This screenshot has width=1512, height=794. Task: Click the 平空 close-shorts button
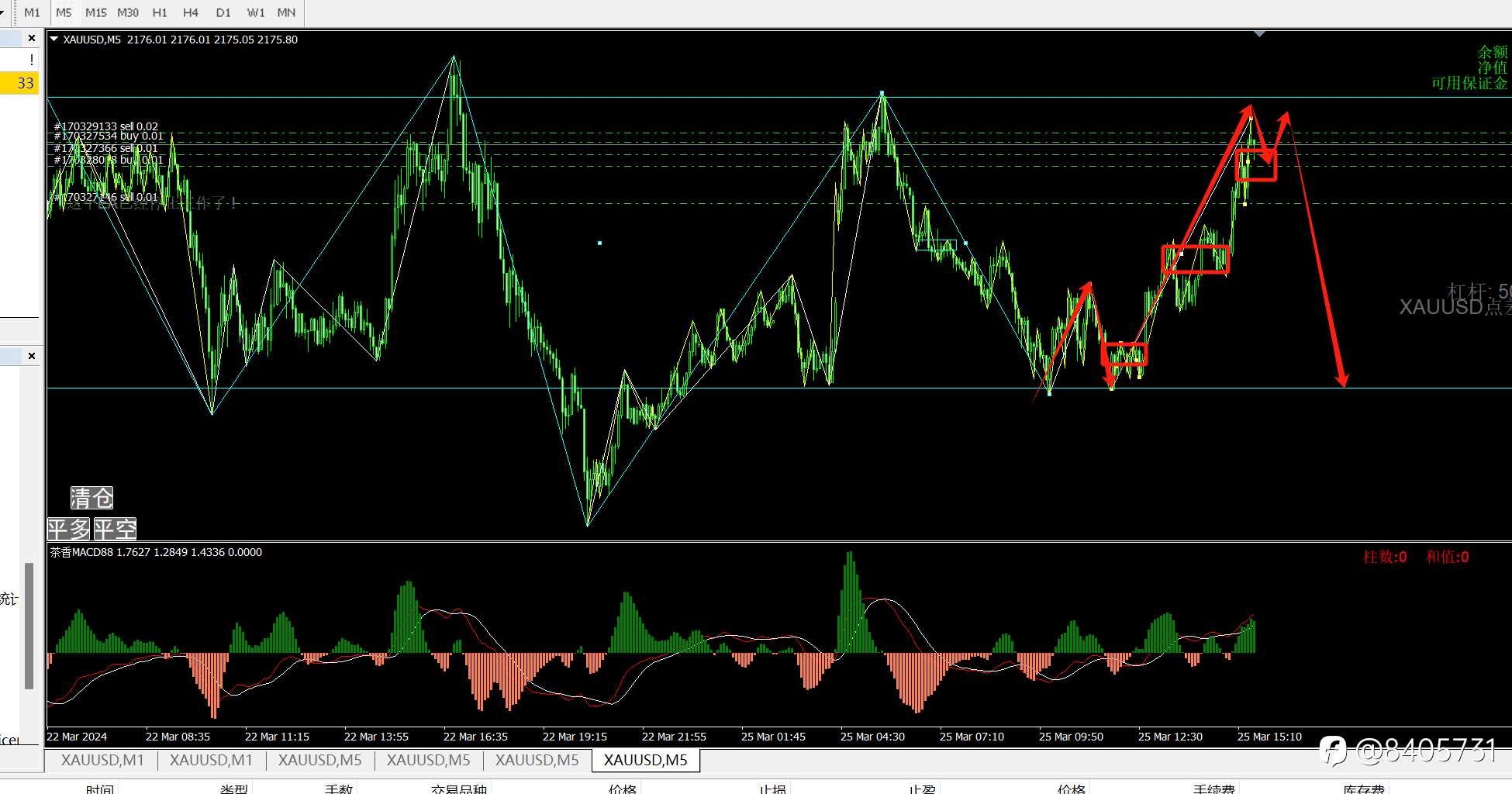[115, 529]
